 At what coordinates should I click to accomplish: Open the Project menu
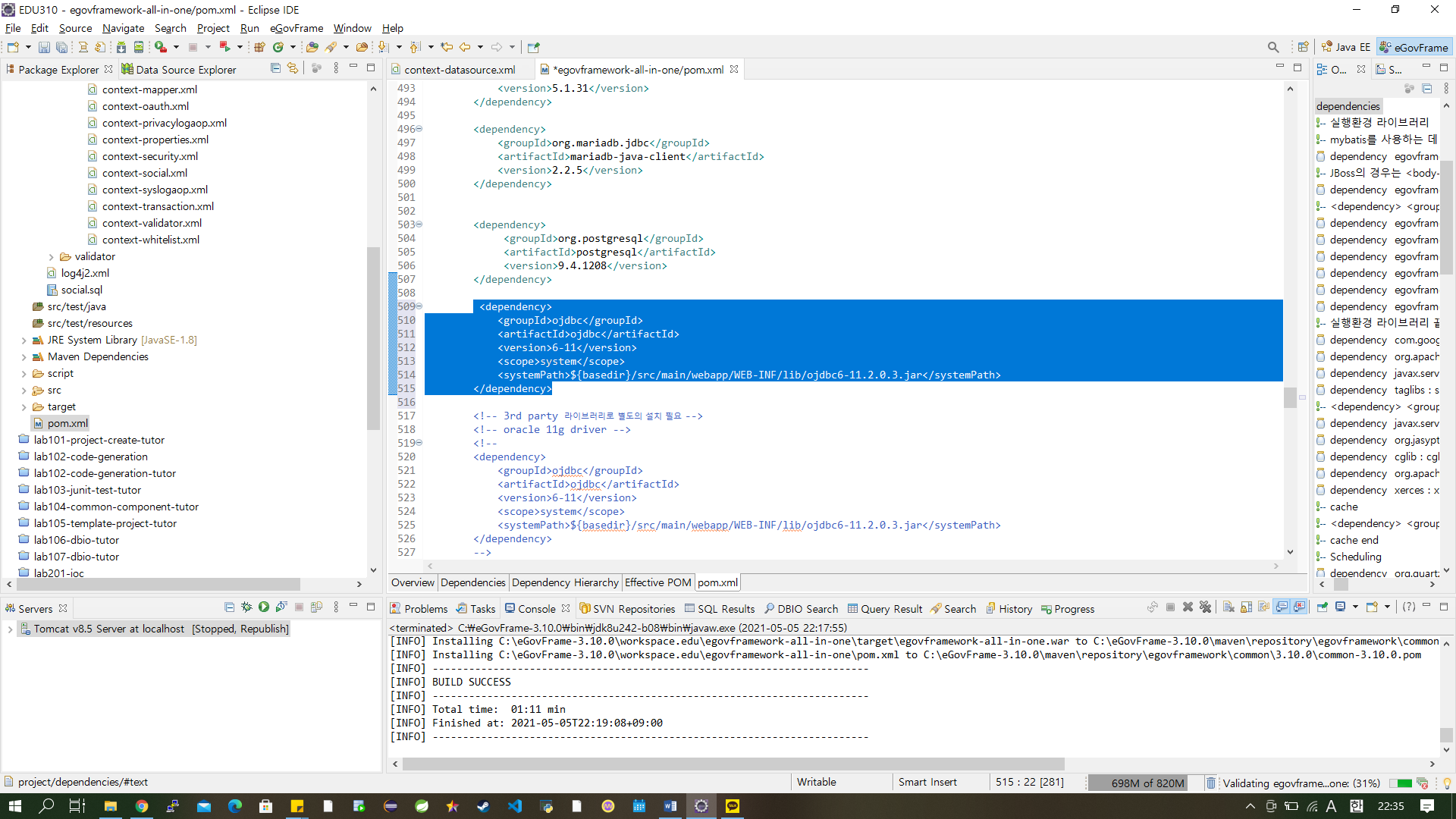[213, 28]
